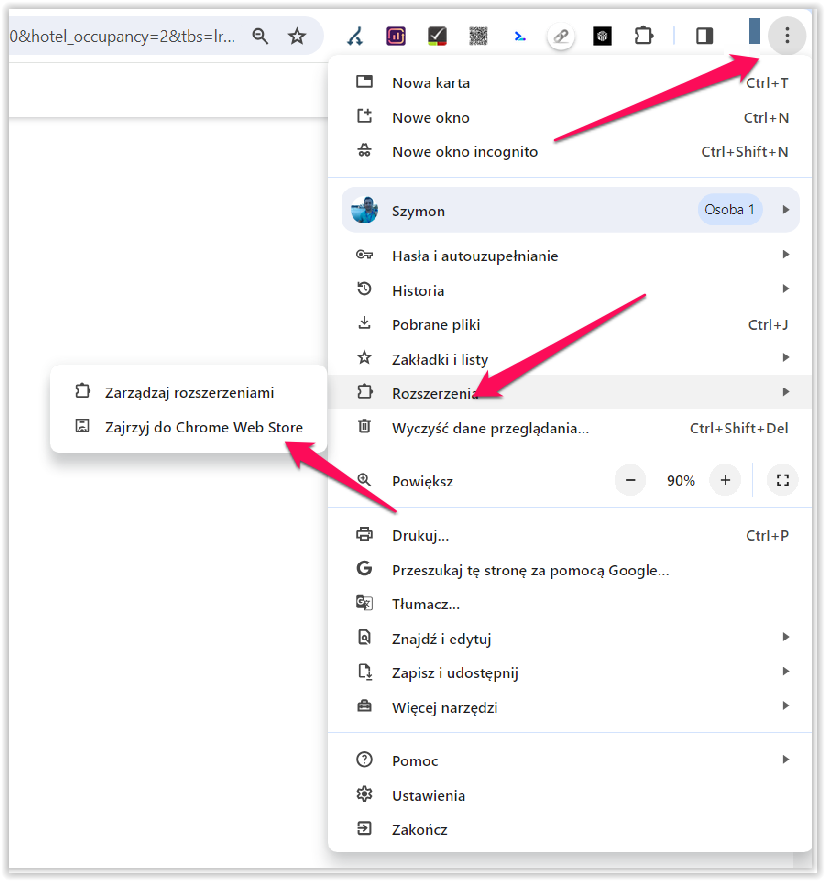The width and height of the screenshot is (825, 881).
Task: Decrease zoom with the minus button
Action: (631, 480)
